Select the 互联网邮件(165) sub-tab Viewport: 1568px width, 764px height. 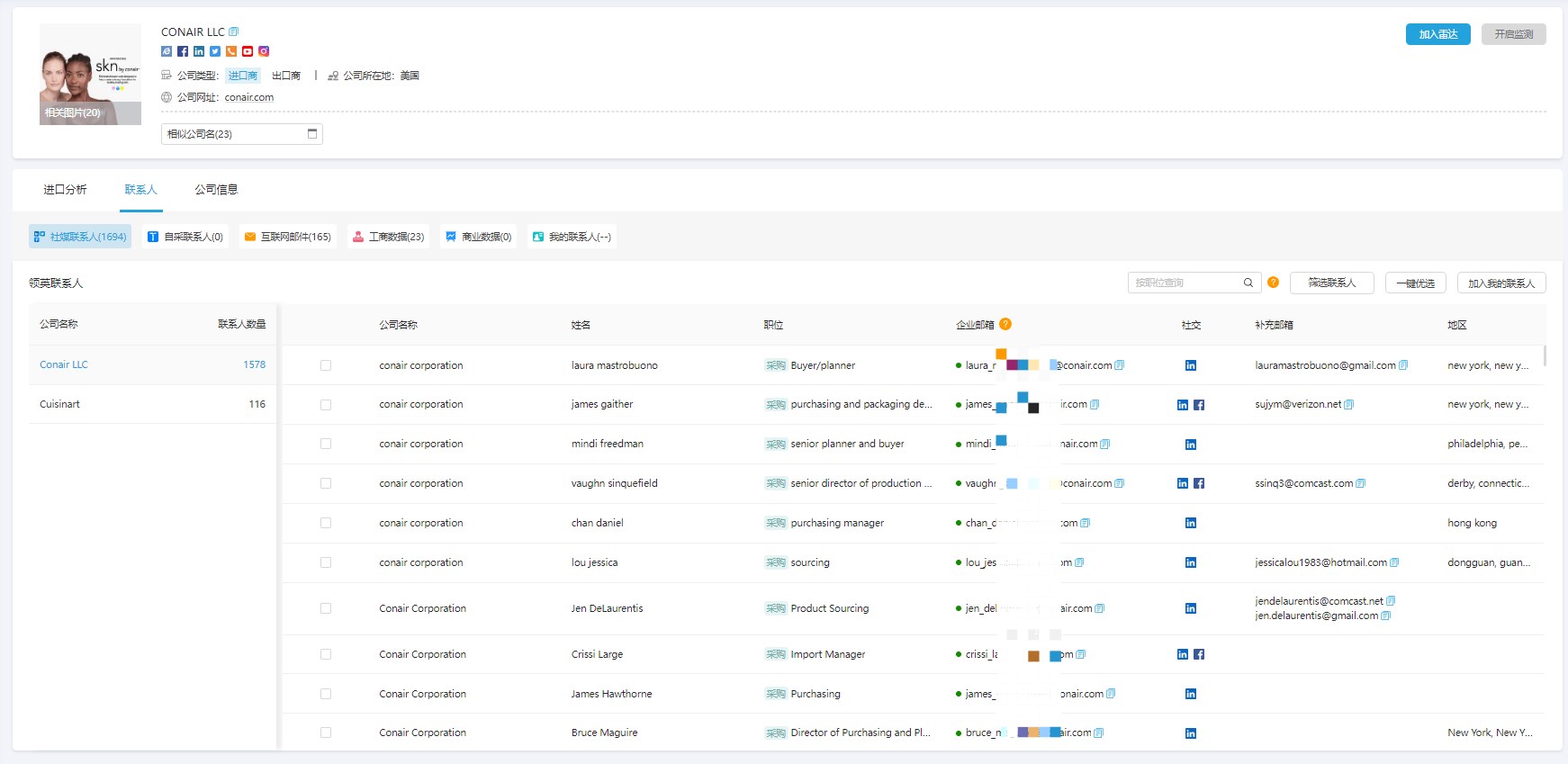(x=288, y=237)
